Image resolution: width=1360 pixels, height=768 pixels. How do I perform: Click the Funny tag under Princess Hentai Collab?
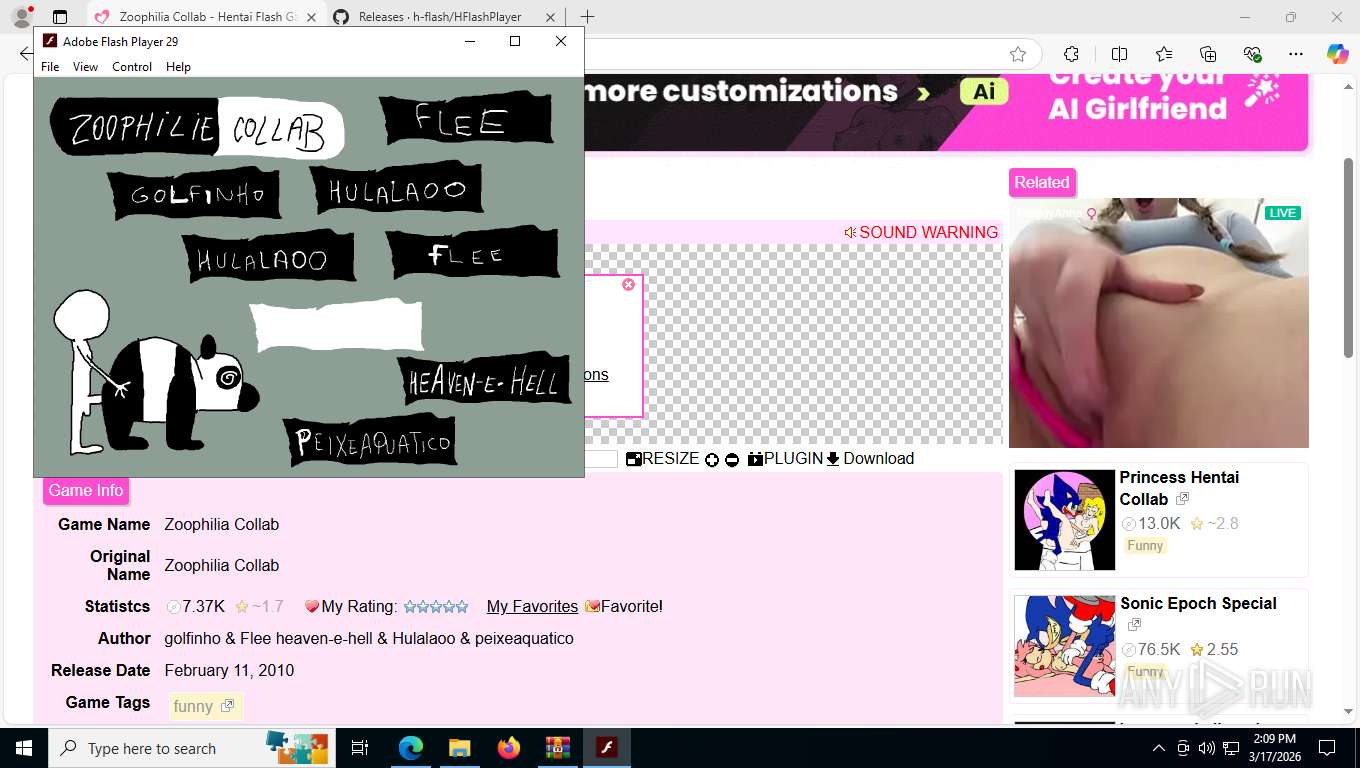tap(1145, 546)
